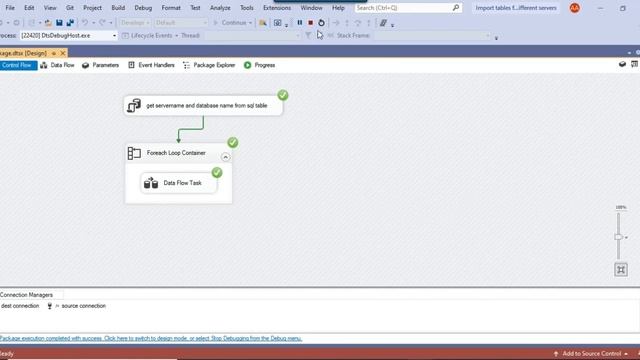Screen dimensions: 640x360
Task: Undo the last action
Action: (84, 23)
